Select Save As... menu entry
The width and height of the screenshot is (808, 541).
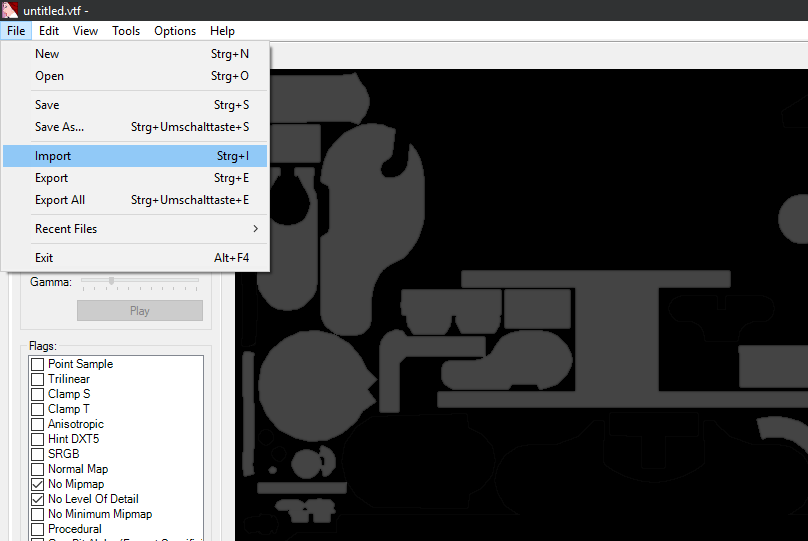pos(135,127)
